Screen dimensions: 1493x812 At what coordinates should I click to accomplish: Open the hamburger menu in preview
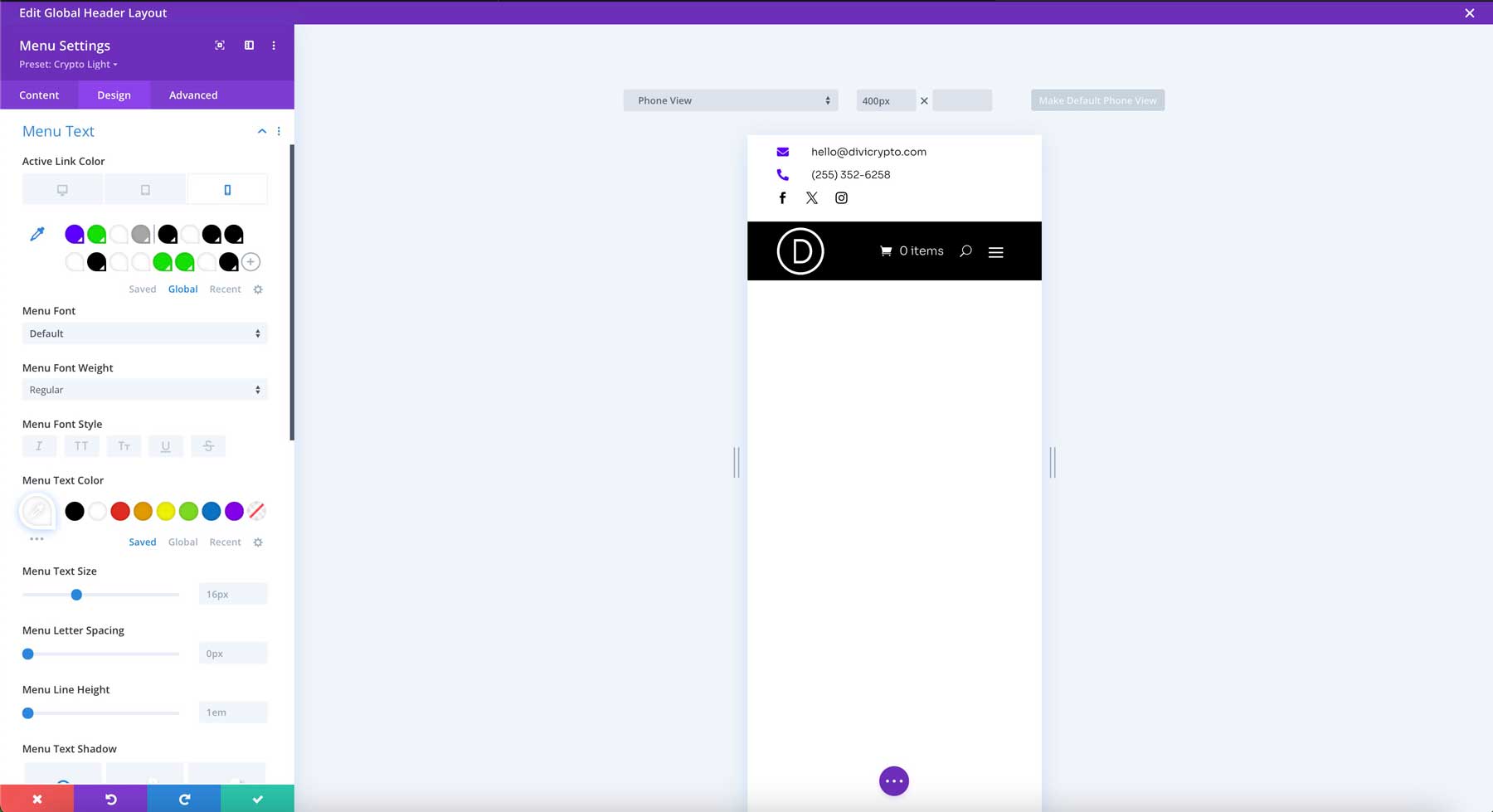(x=995, y=250)
